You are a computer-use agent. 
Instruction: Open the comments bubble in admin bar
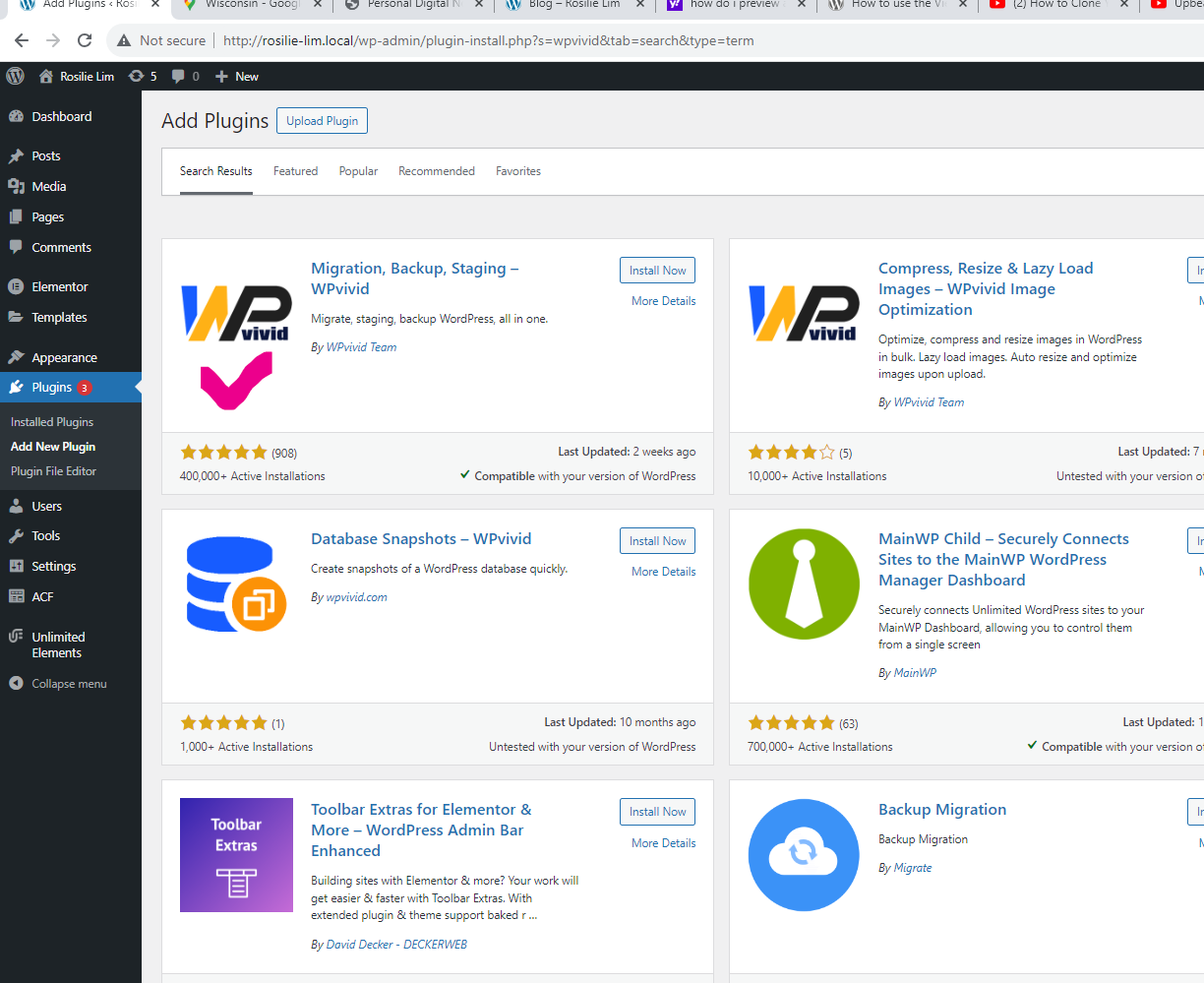click(x=185, y=76)
